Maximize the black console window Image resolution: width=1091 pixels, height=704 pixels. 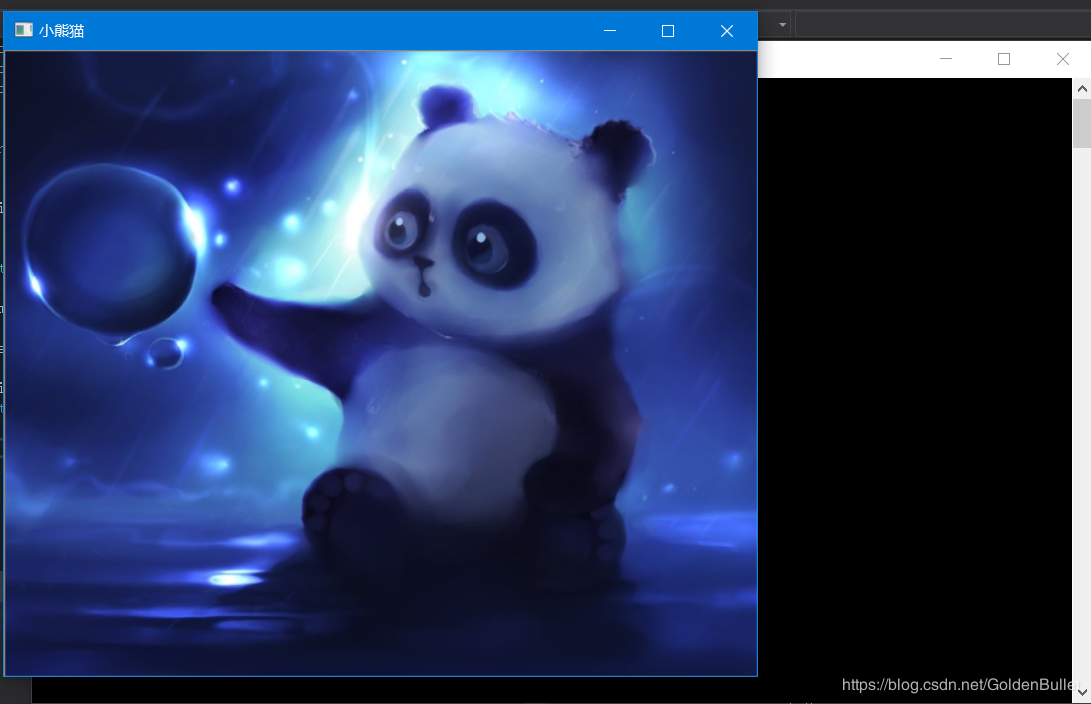point(1004,59)
